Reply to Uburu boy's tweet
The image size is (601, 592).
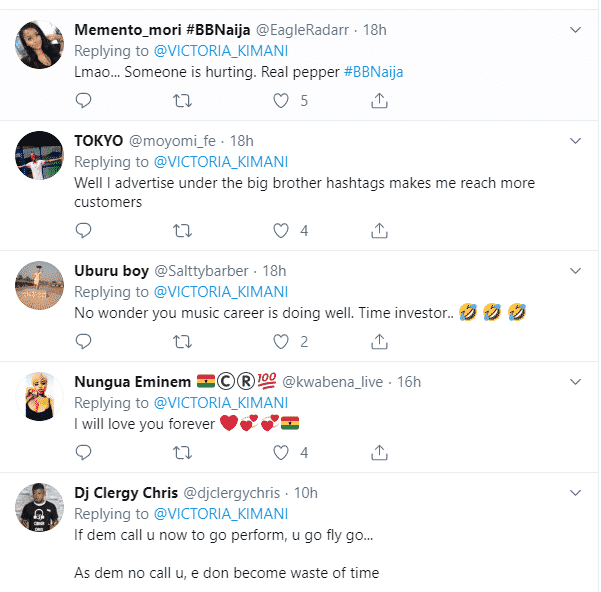(84, 342)
